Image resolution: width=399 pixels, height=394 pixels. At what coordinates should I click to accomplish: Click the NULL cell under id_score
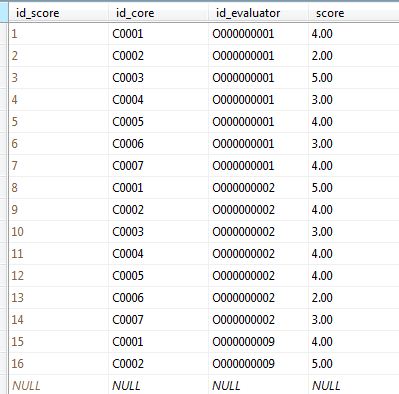pyautogui.click(x=58, y=386)
